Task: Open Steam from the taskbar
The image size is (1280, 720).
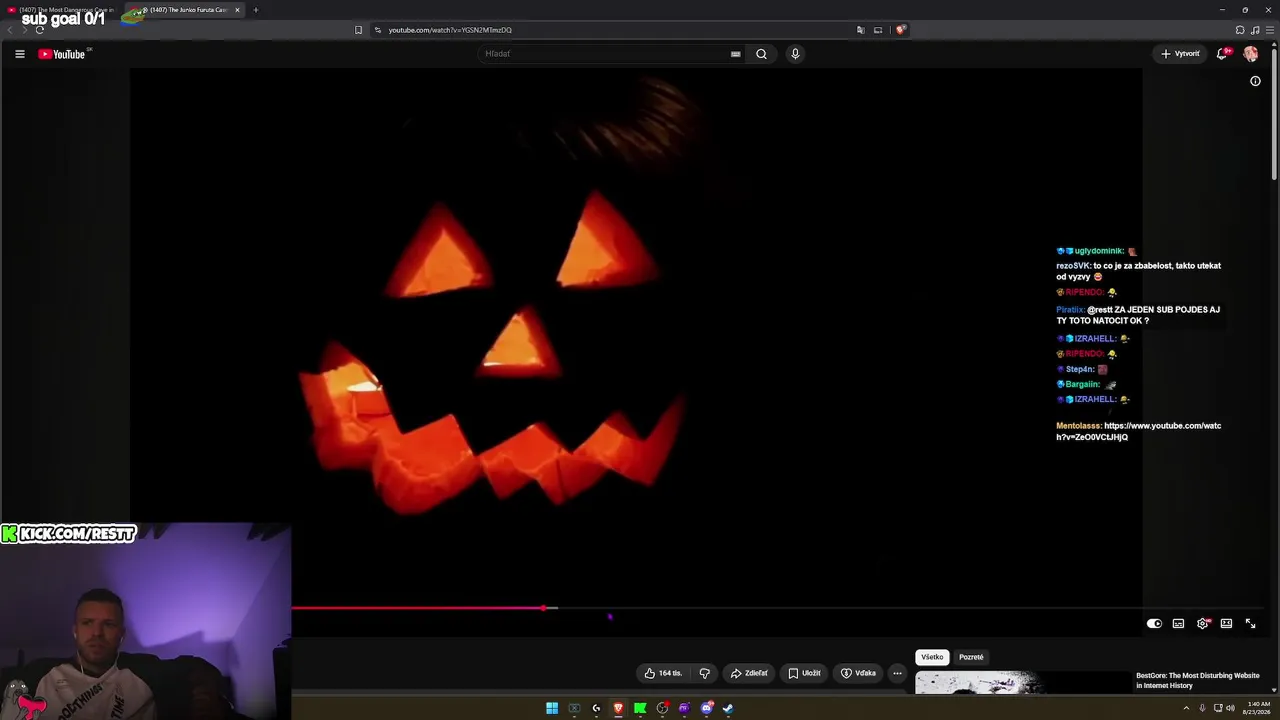Action: pos(728,708)
